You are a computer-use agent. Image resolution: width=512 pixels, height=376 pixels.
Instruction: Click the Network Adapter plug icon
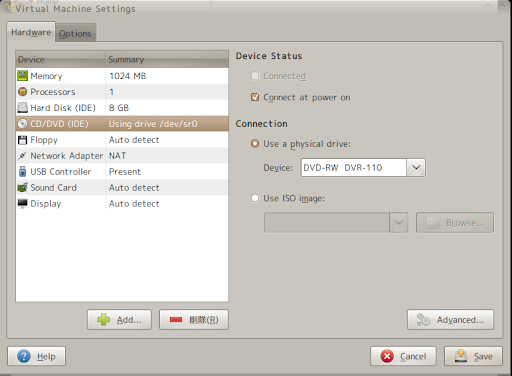pyautogui.click(x=22, y=156)
